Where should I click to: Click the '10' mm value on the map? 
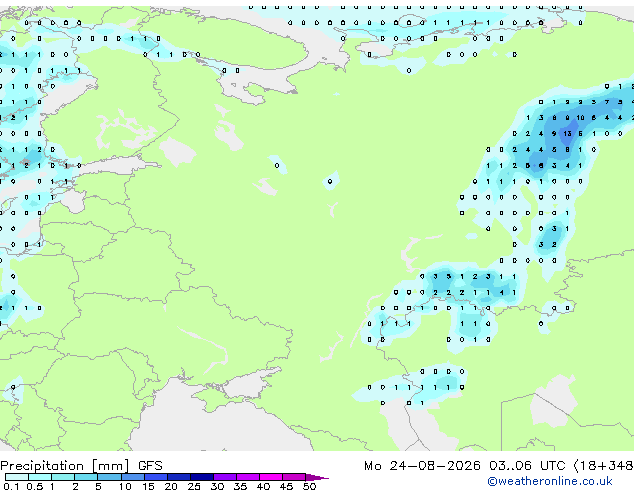pos(580,118)
